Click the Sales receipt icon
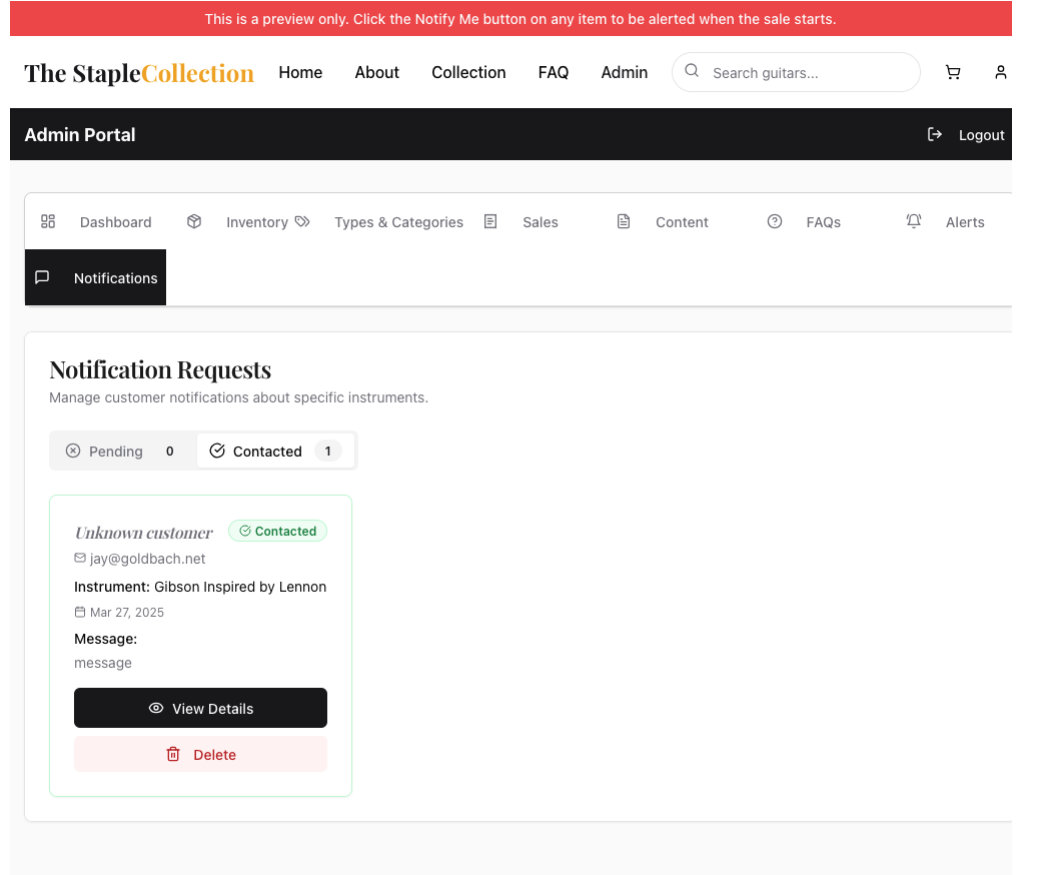The image size is (1040, 875). click(490, 222)
